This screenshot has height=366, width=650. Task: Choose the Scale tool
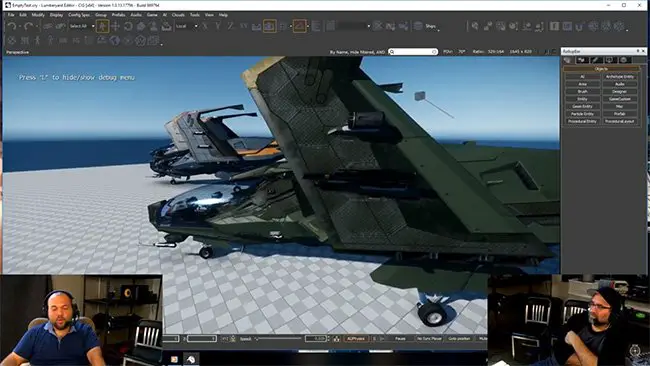point(141,26)
